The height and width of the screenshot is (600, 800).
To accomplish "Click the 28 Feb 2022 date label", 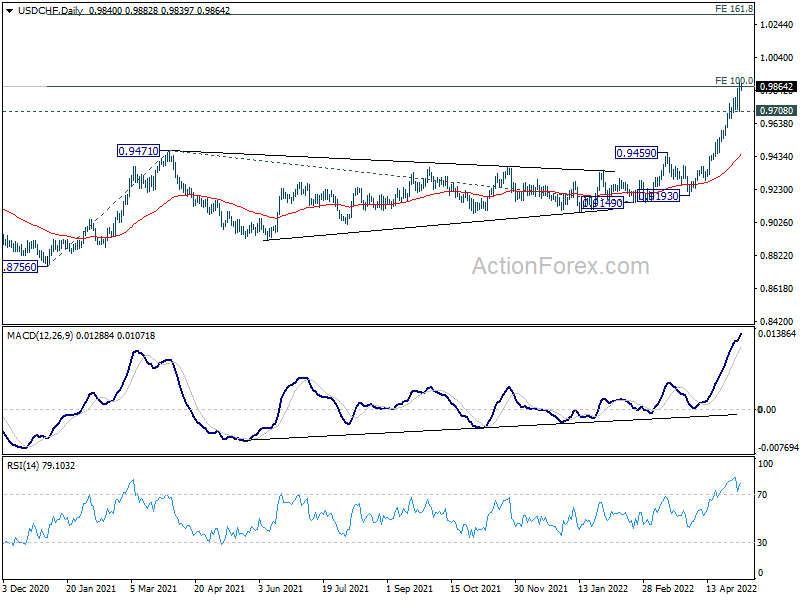I will [x=668, y=589].
